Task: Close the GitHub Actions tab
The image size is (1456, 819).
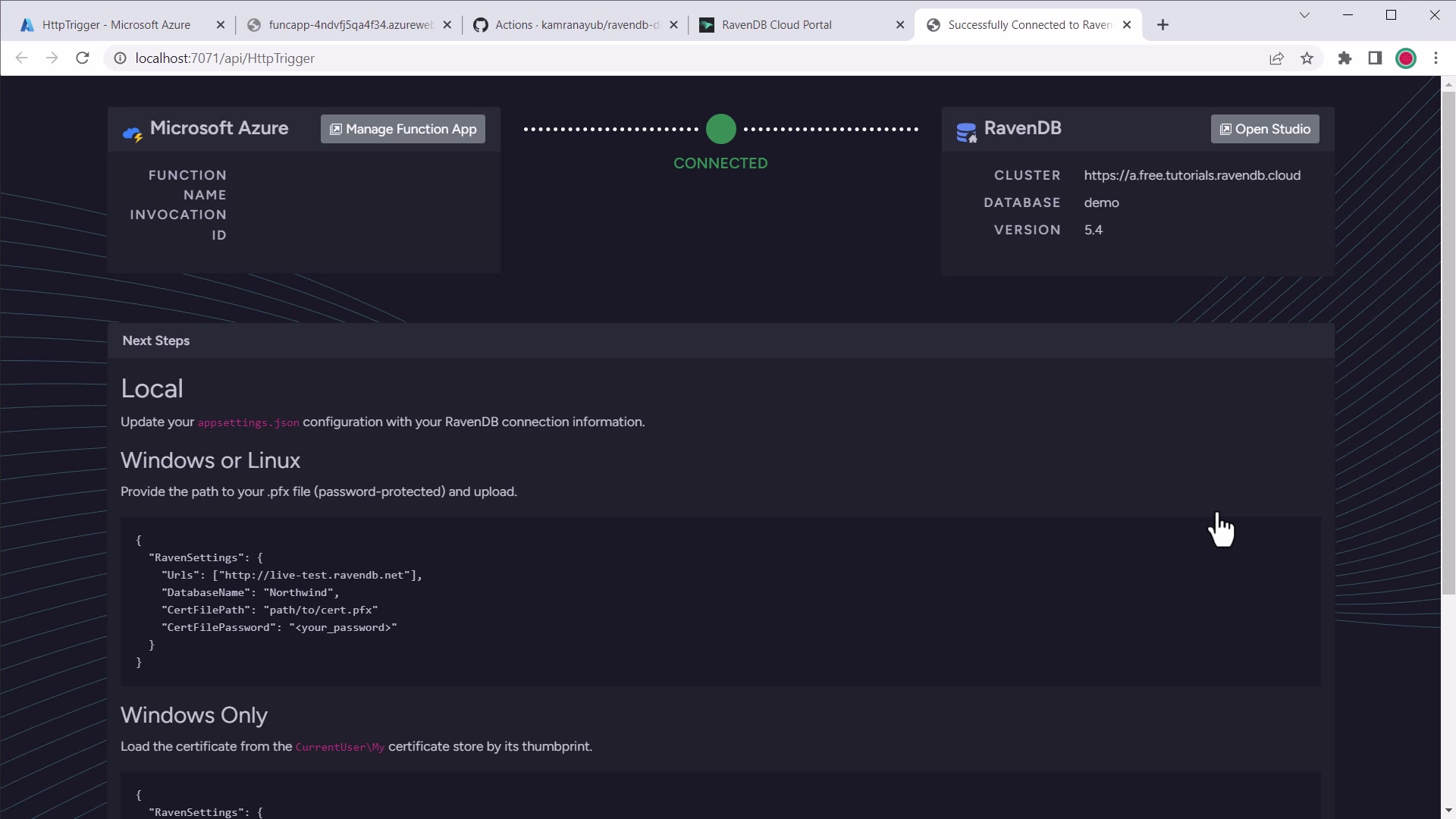Action: 673,25
